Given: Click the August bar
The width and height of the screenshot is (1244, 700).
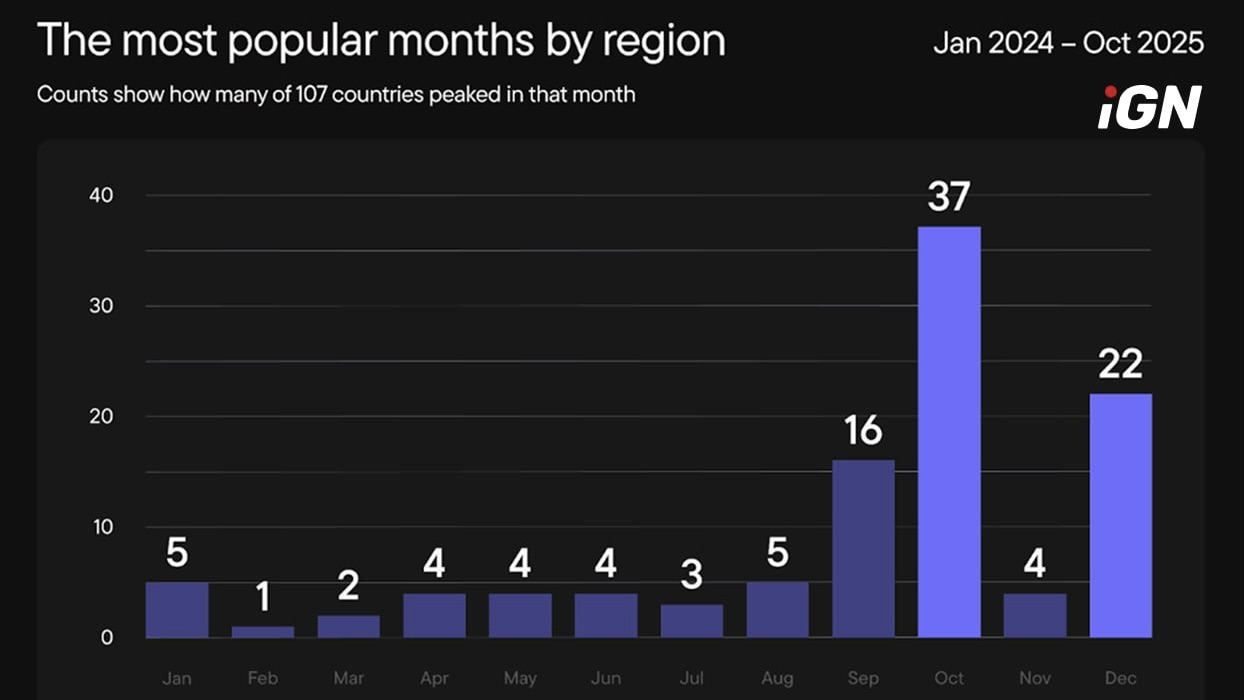Looking at the screenshot, I should coord(777,610).
